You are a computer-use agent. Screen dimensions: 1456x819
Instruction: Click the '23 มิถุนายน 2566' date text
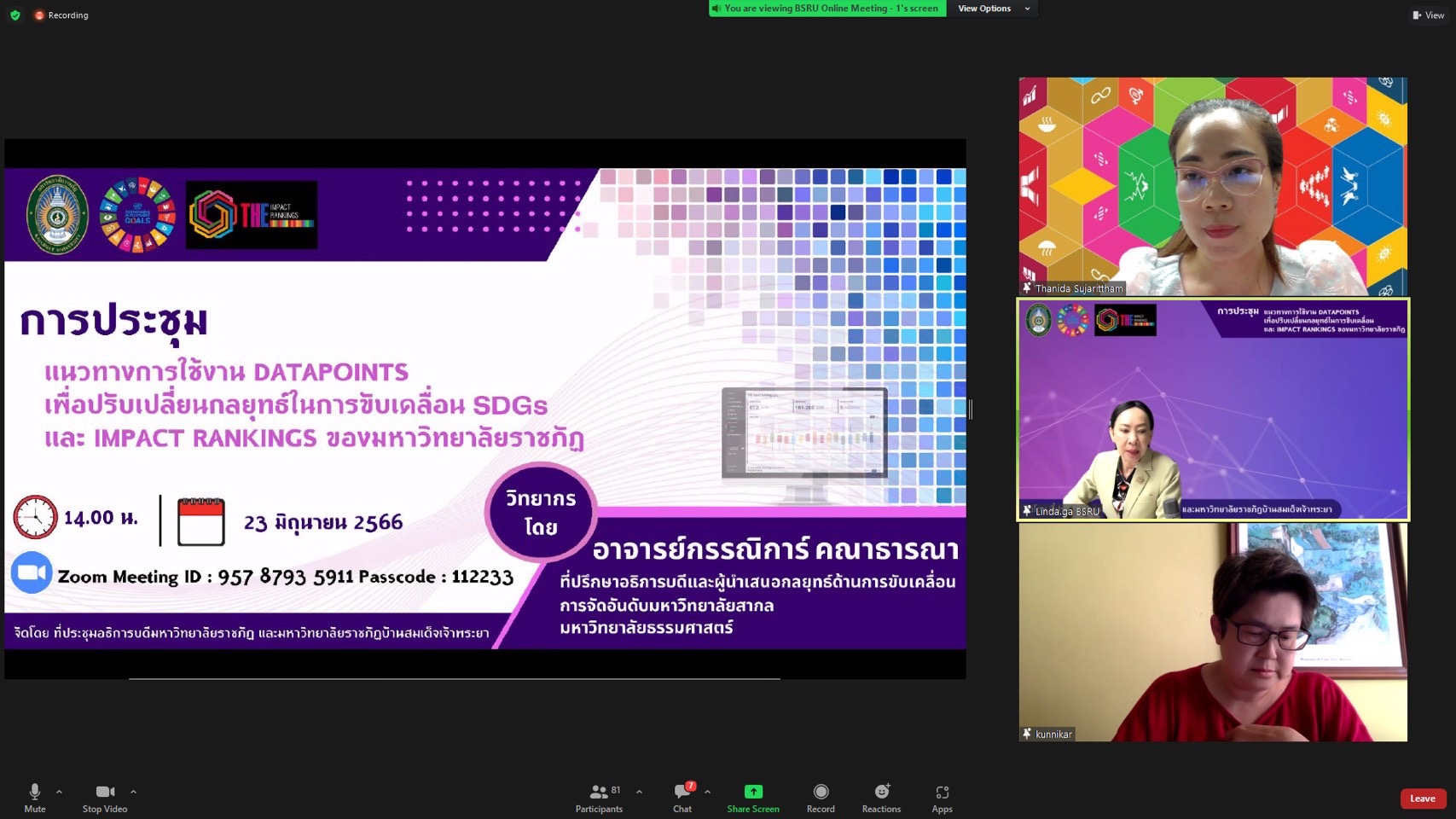pyautogui.click(x=323, y=522)
